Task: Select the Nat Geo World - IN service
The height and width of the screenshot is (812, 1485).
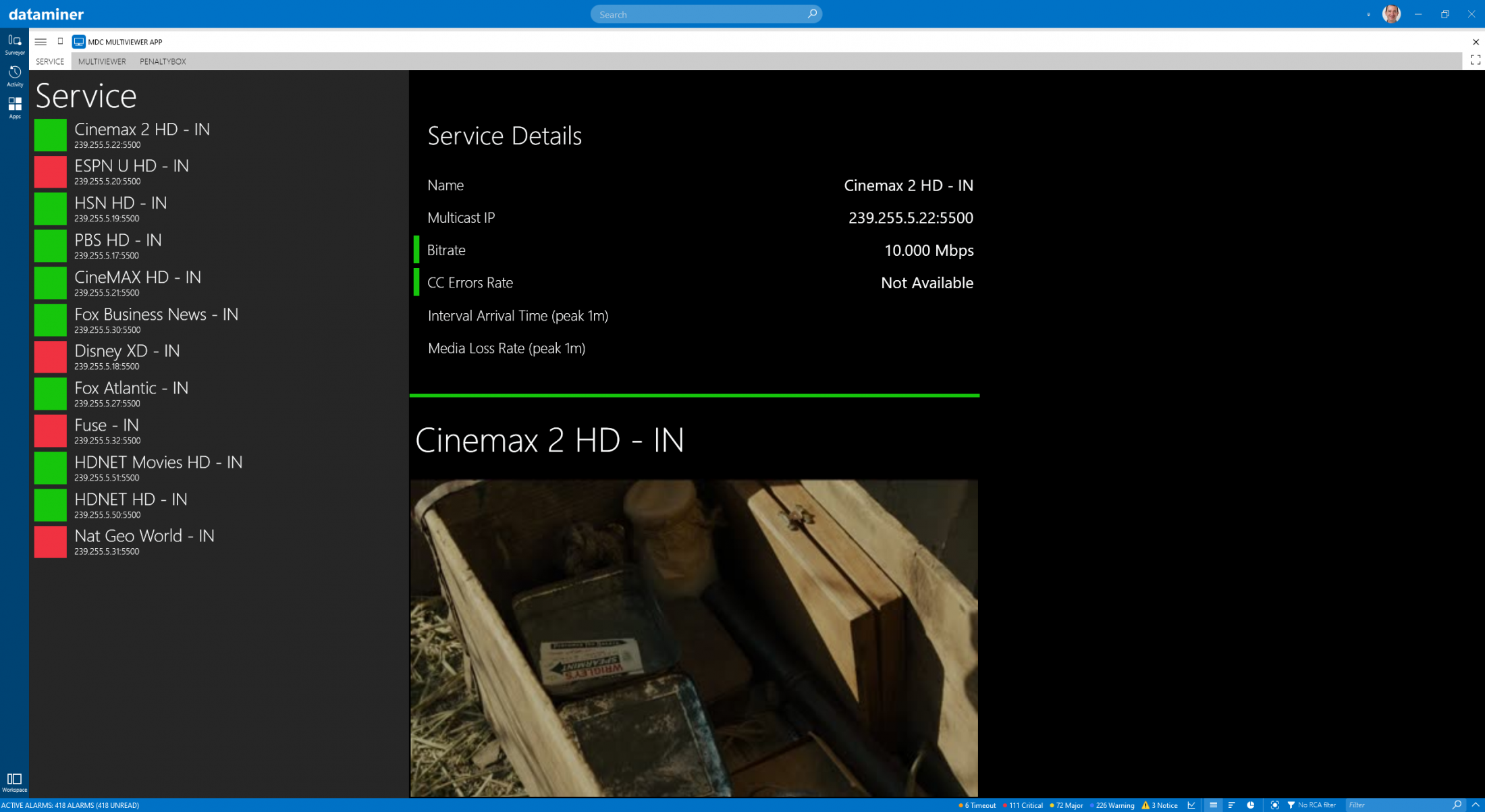Action: (219, 542)
